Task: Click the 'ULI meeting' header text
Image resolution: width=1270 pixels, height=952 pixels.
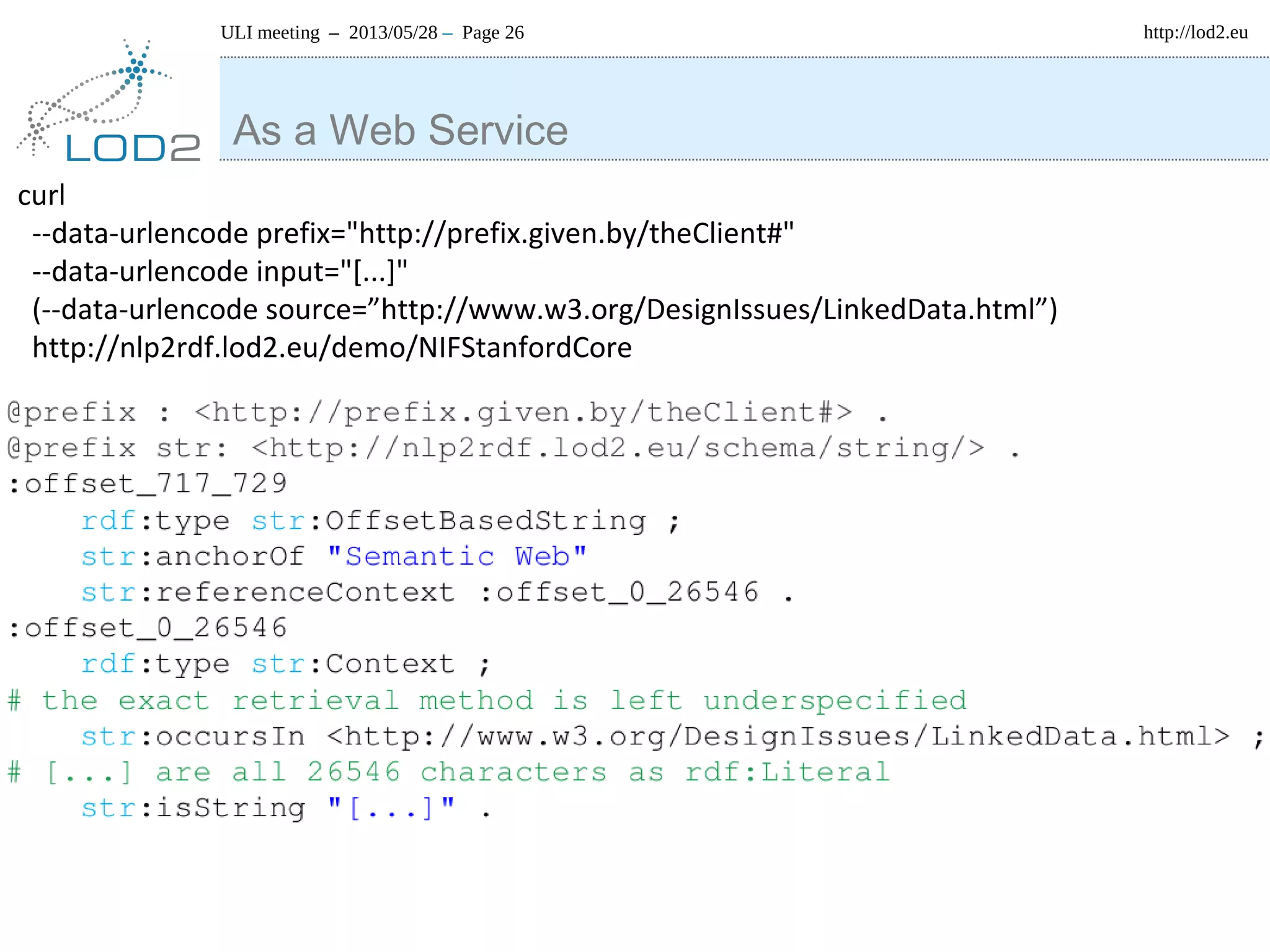Action: (270, 32)
